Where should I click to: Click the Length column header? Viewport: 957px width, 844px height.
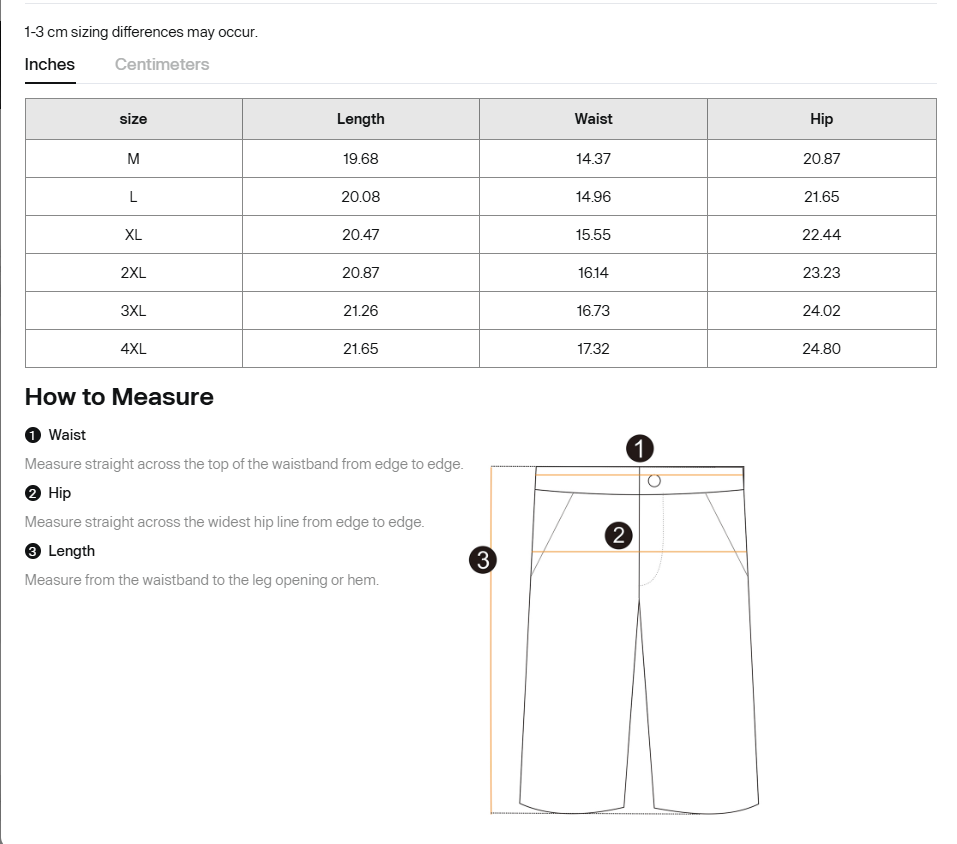(x=360, y=119)
